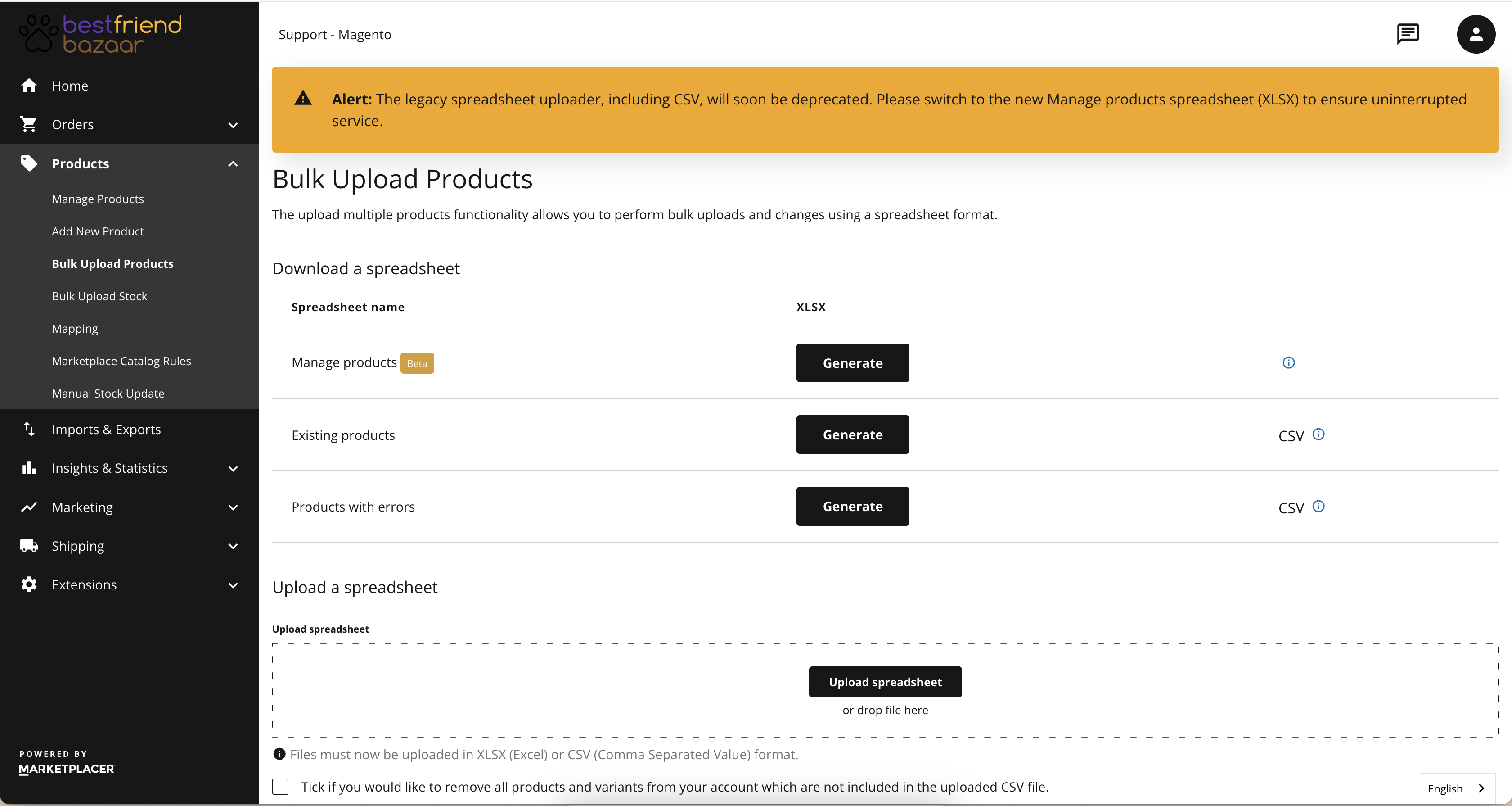
Task: Expand the Insights & Statistics chevron
Action: pyautogui.click(x=233, y=469)
